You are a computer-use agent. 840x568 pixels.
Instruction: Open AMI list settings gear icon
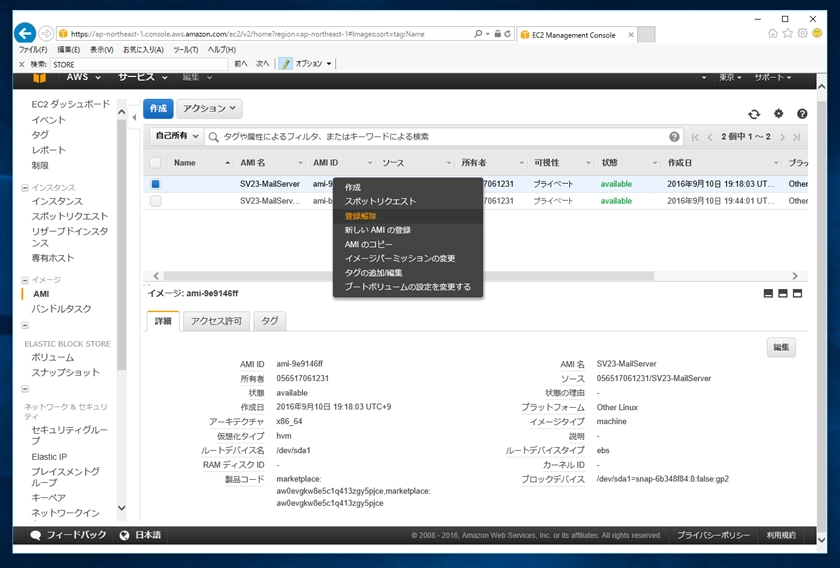click(x=778, y=114)
